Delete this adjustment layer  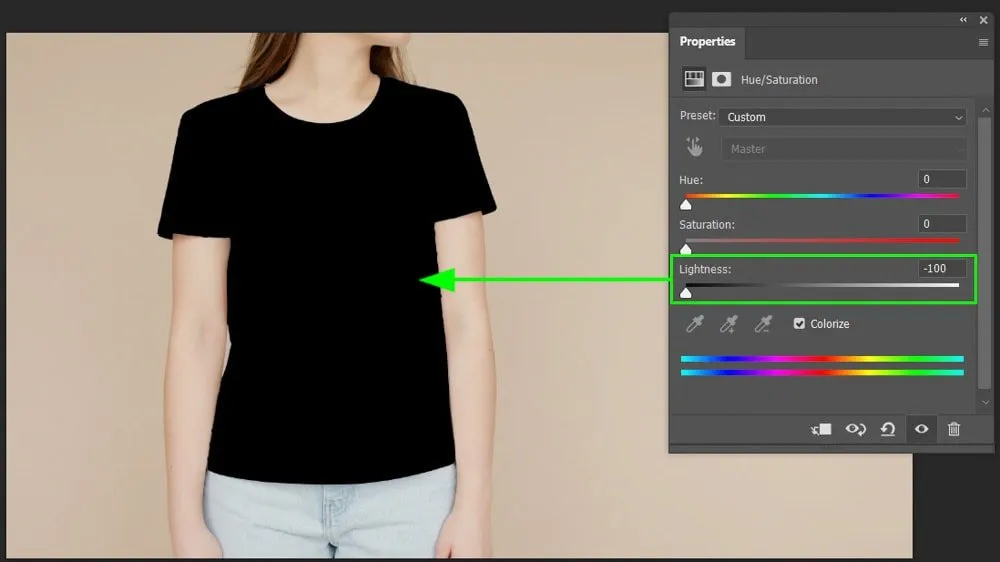click(954, 429)
